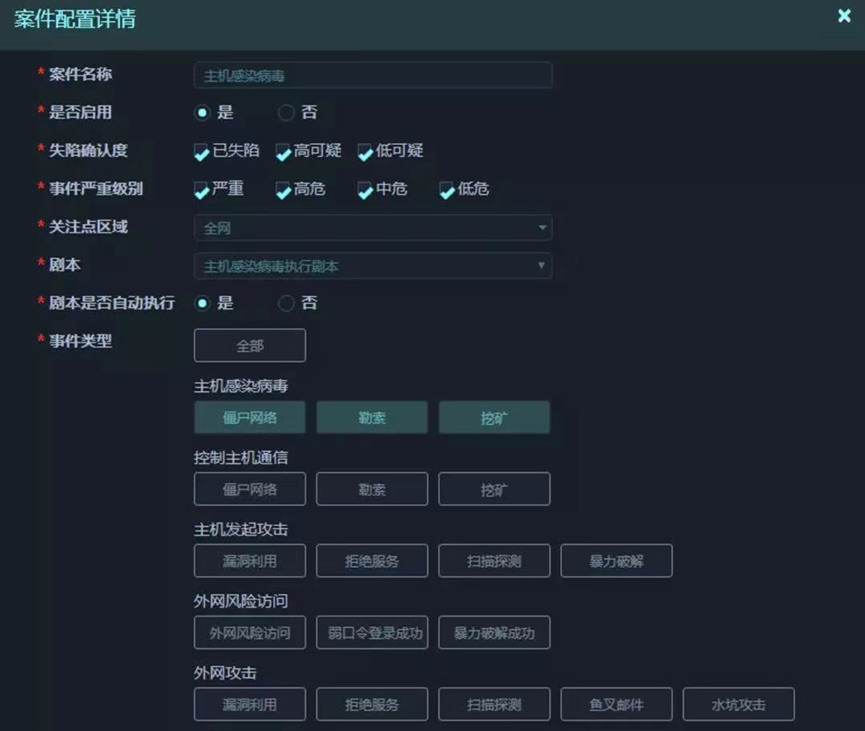Select 勒索 under 主机感染病毒
This screenshot has height=731, width=865.
click(x=371, y=417)
